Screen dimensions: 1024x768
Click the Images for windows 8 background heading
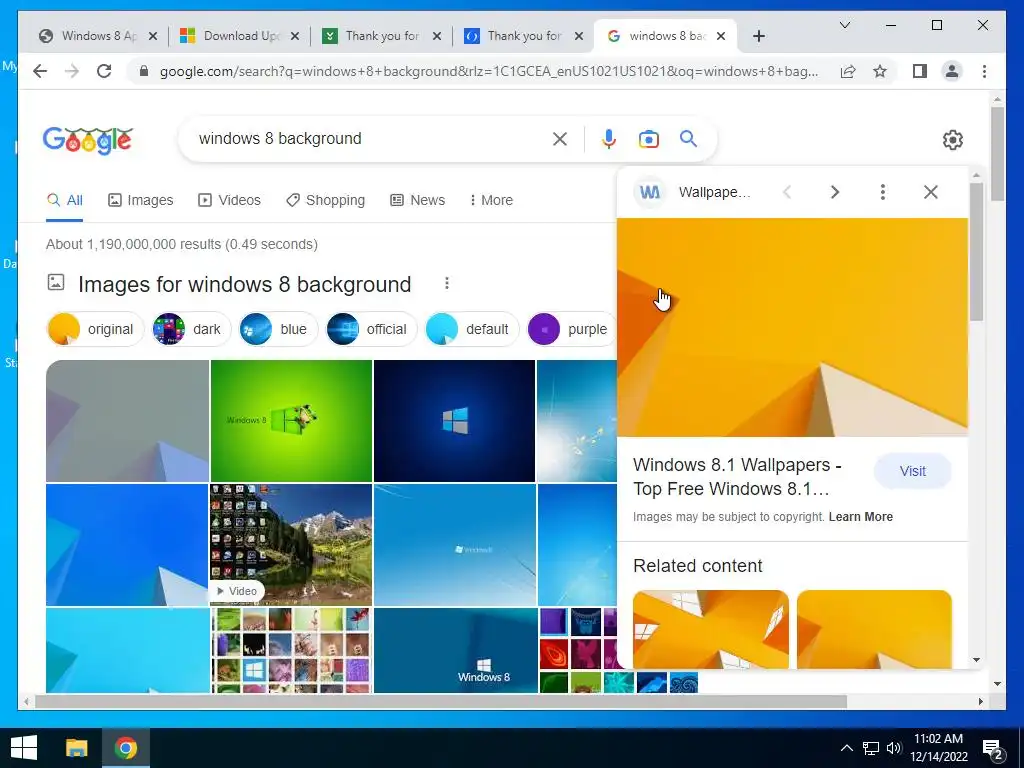(244, 285)
